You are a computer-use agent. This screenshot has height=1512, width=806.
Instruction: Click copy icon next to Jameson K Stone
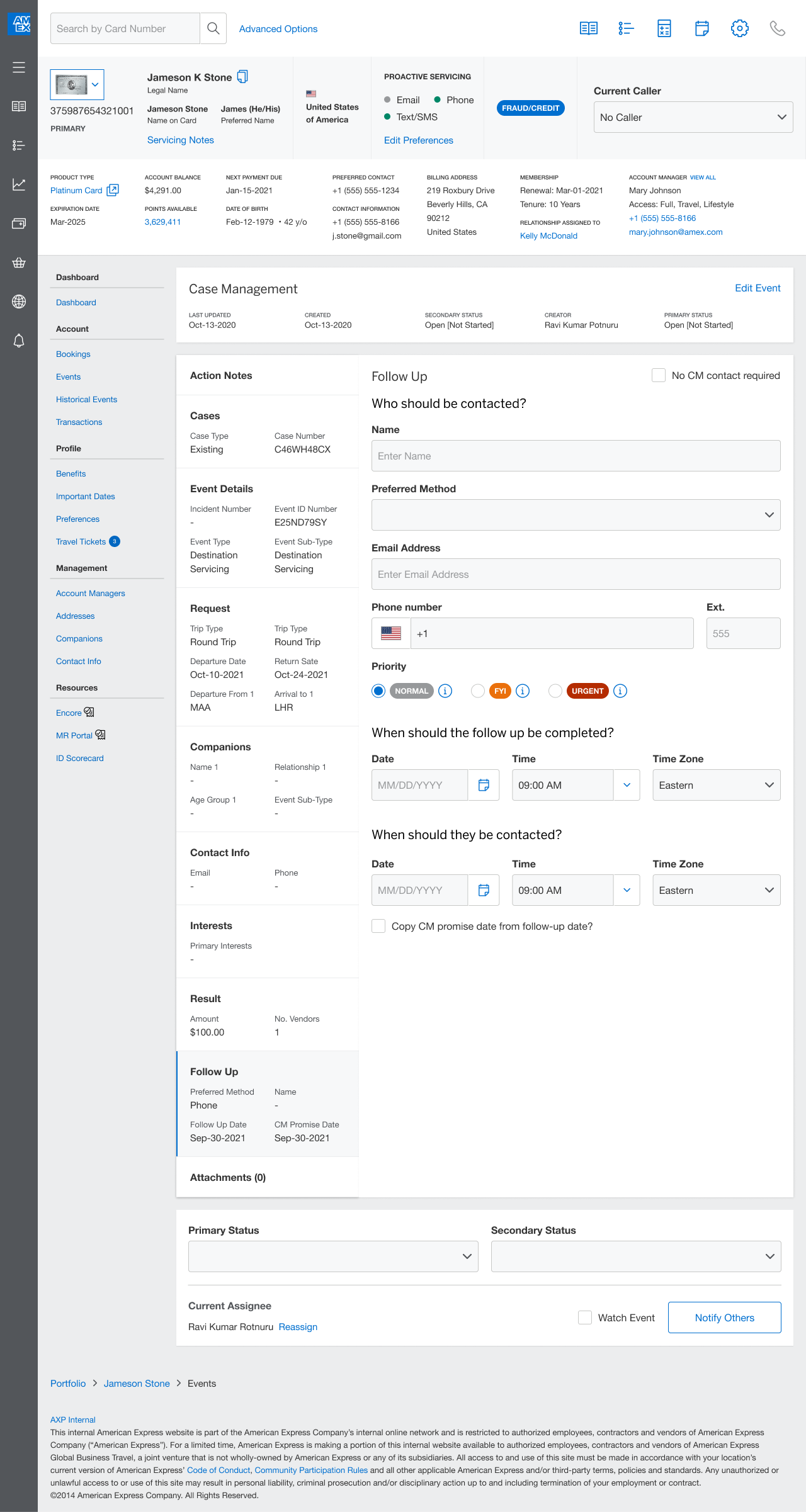[242, 77]
